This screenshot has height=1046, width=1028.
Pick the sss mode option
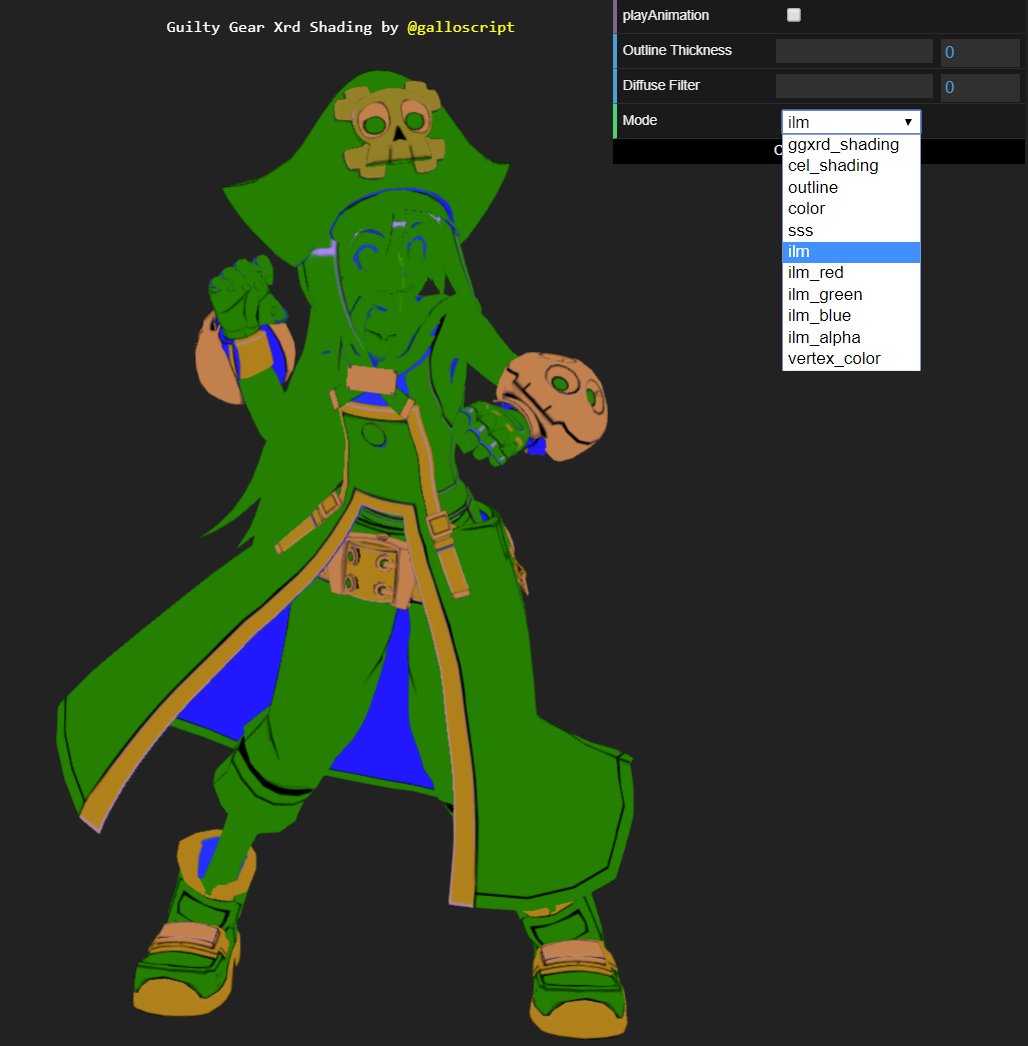[851, 230]
